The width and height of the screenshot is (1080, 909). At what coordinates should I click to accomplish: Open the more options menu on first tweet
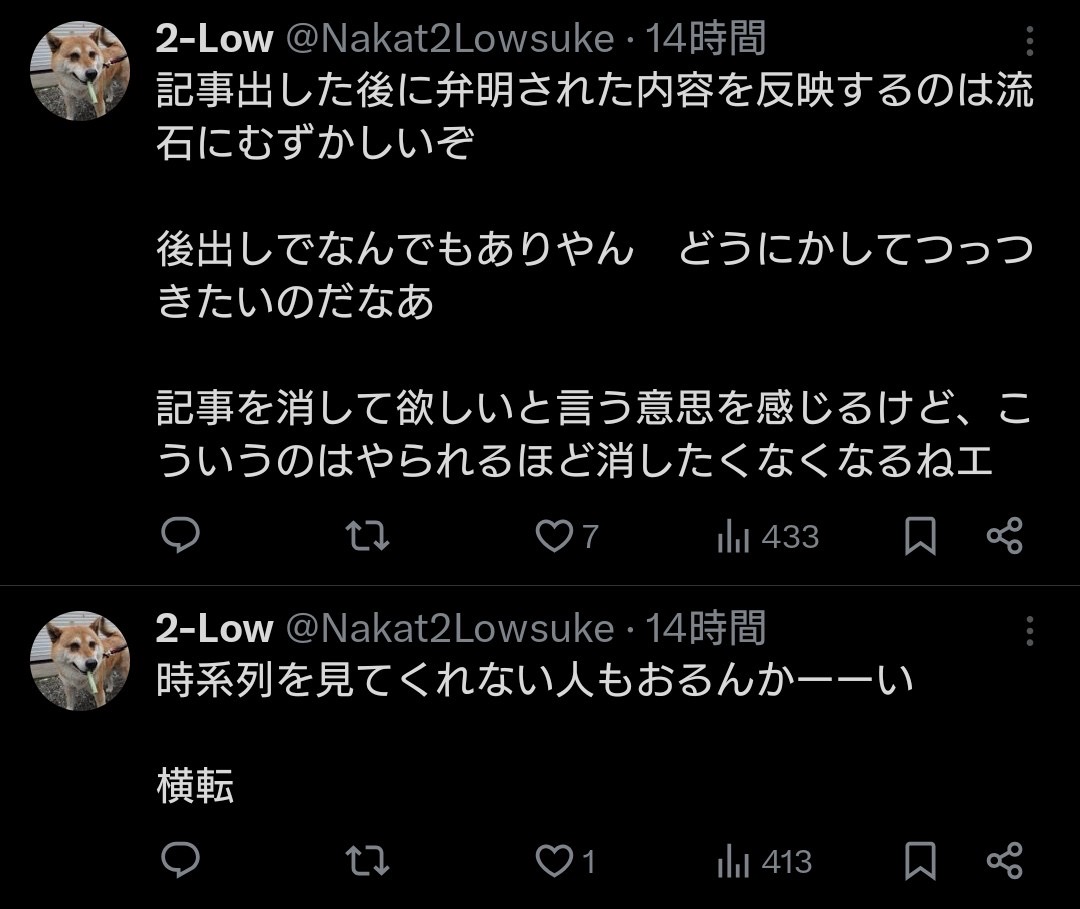[1029, 42]
